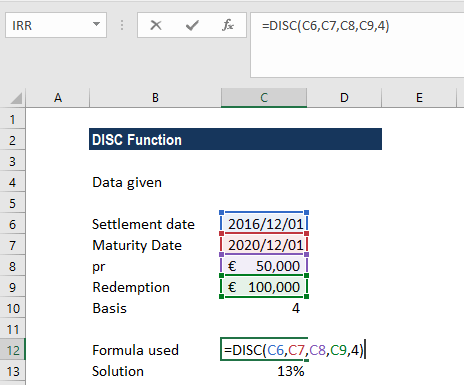The width and height of the screenshot is (464, 385).
Task: Click the Name Box showing IRR
Action: 56,25
